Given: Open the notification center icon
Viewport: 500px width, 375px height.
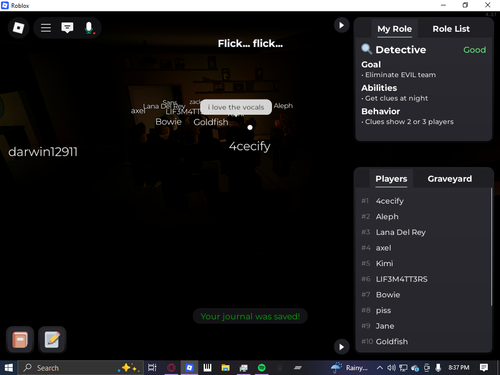Looking at the screenshot, I should pyautogui.click(x=484, y=368).
